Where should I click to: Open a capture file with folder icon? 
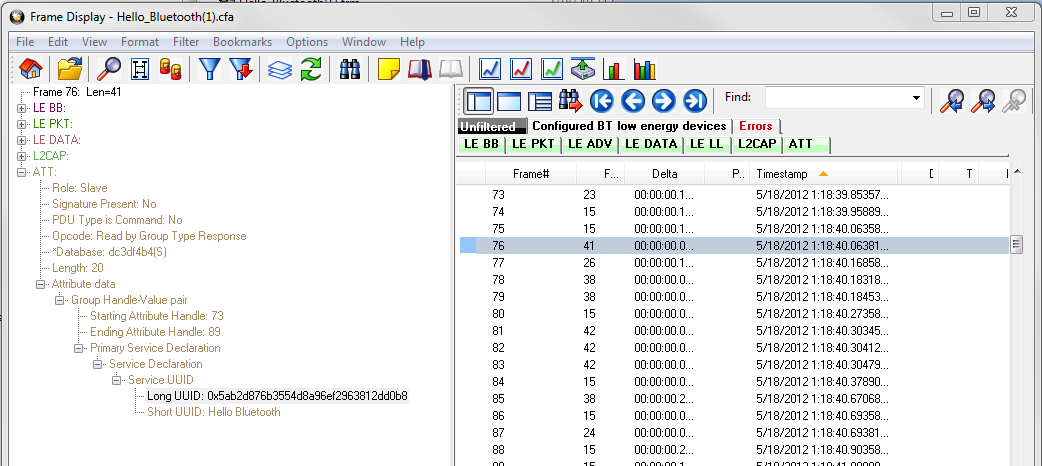(70, 68)
